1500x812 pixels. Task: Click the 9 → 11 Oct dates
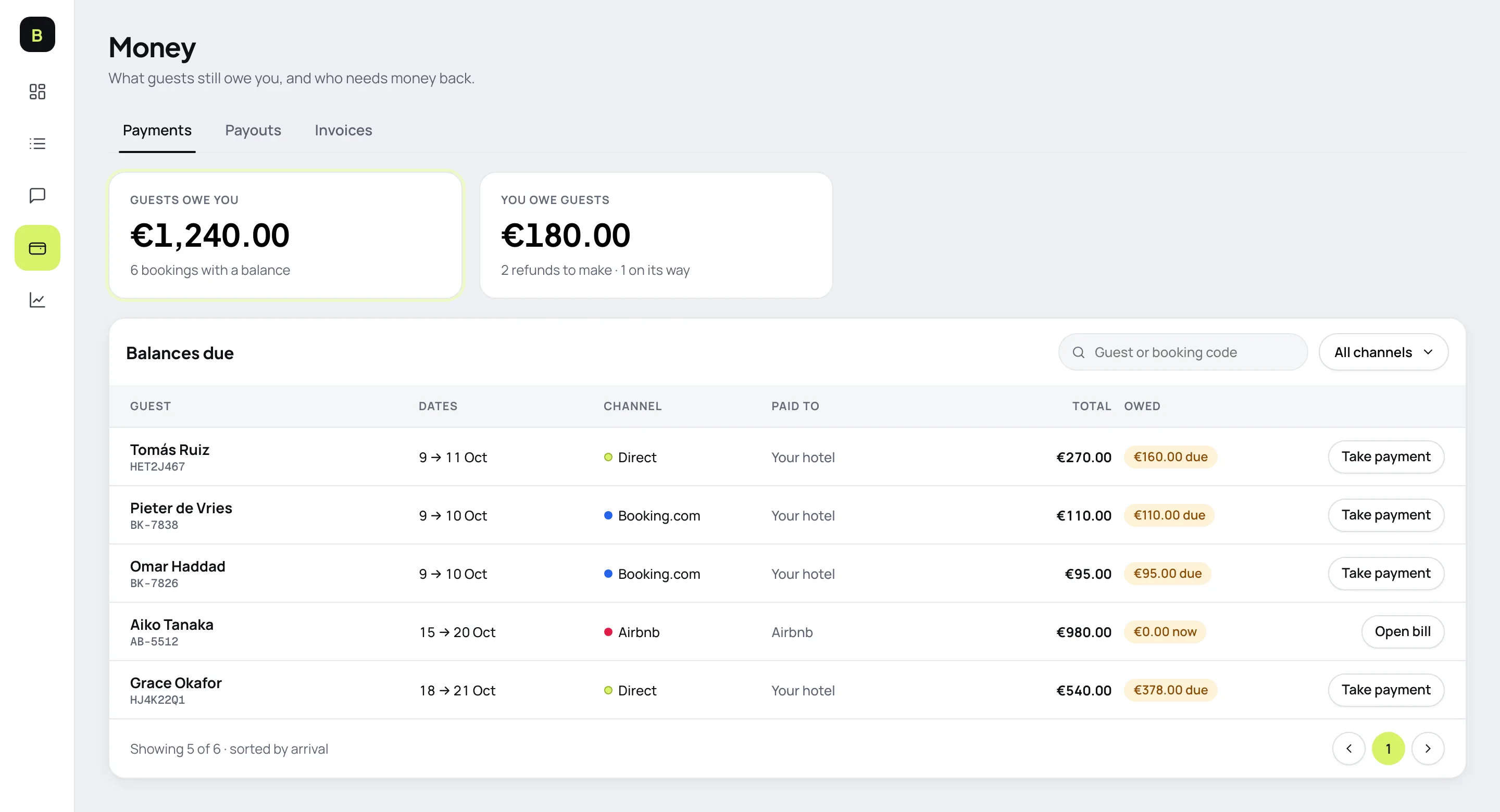tap(453, 458)
